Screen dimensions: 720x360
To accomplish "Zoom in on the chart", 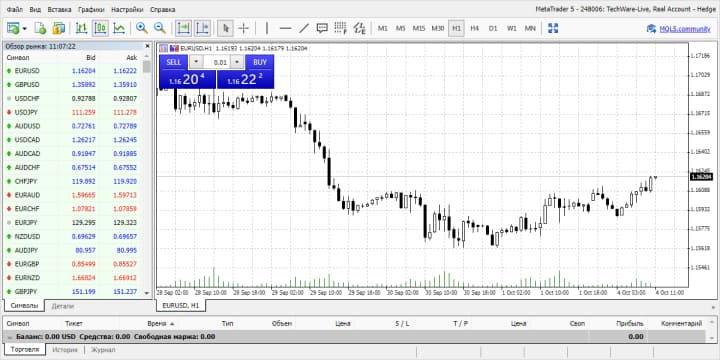I will [x=142, y=28].
